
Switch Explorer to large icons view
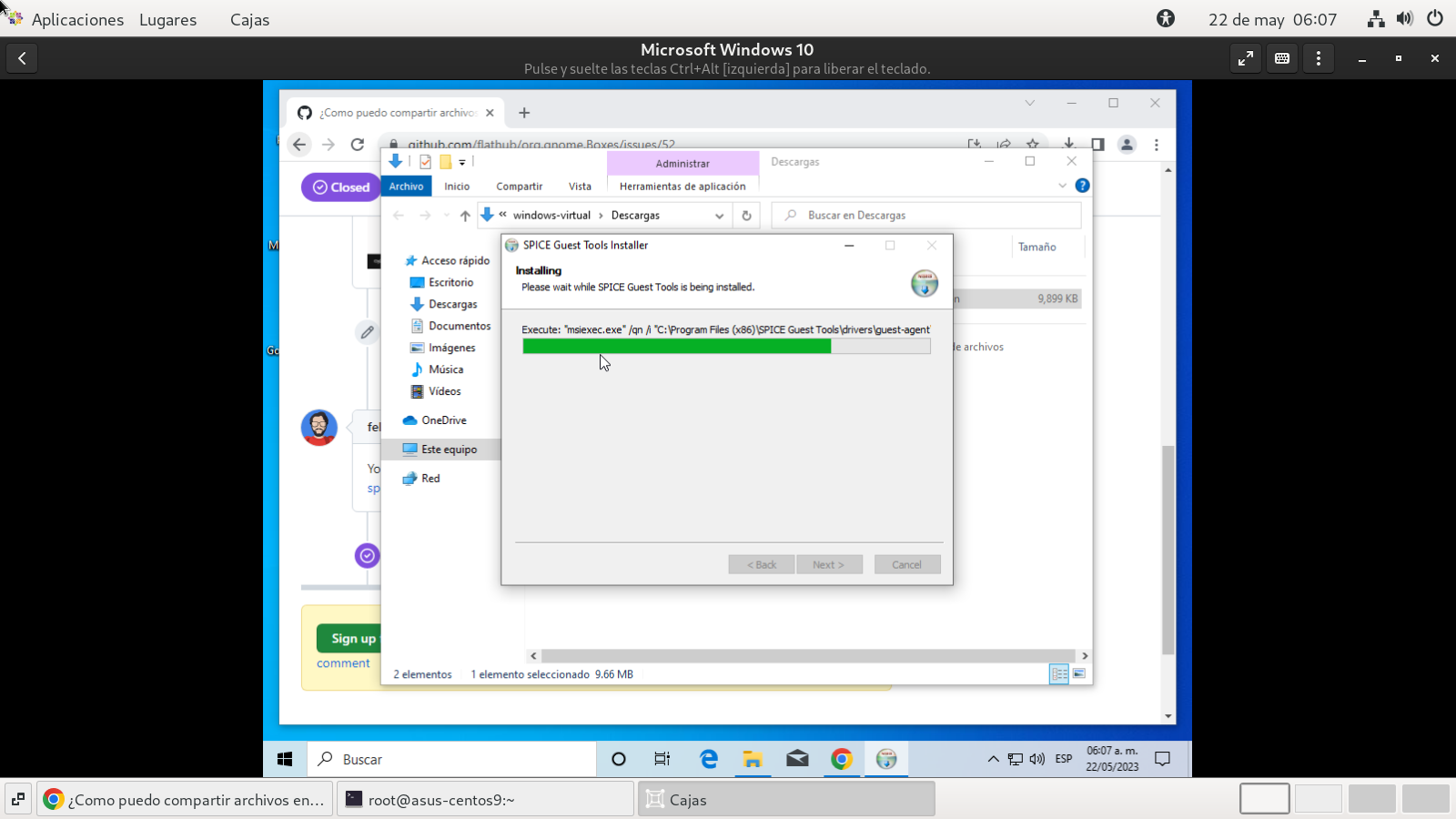1079,674
